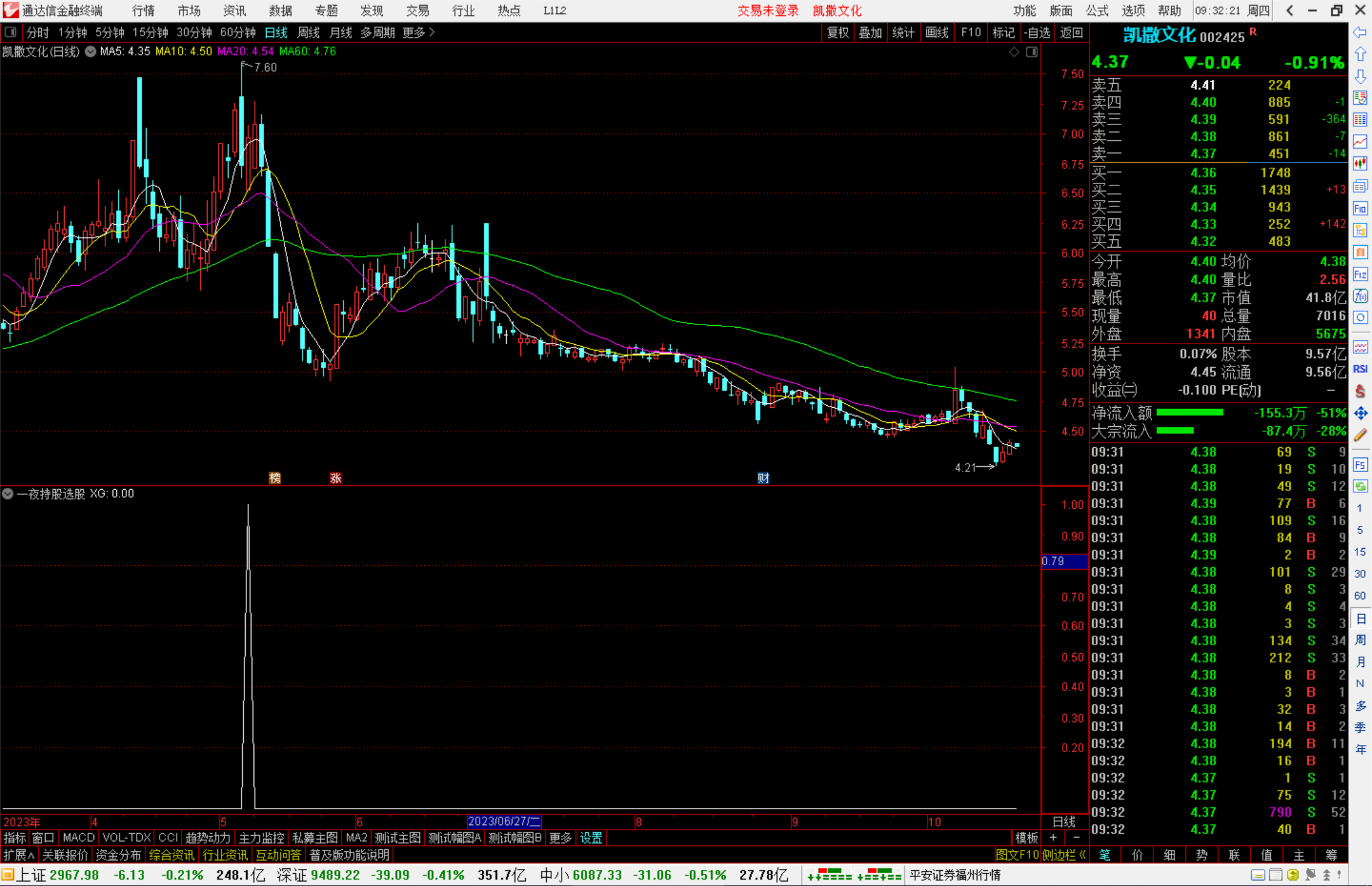The image size is (1372, 886).
Task: Click the tree-structure sector icon in sidebar
Action: pos(1360,230)
